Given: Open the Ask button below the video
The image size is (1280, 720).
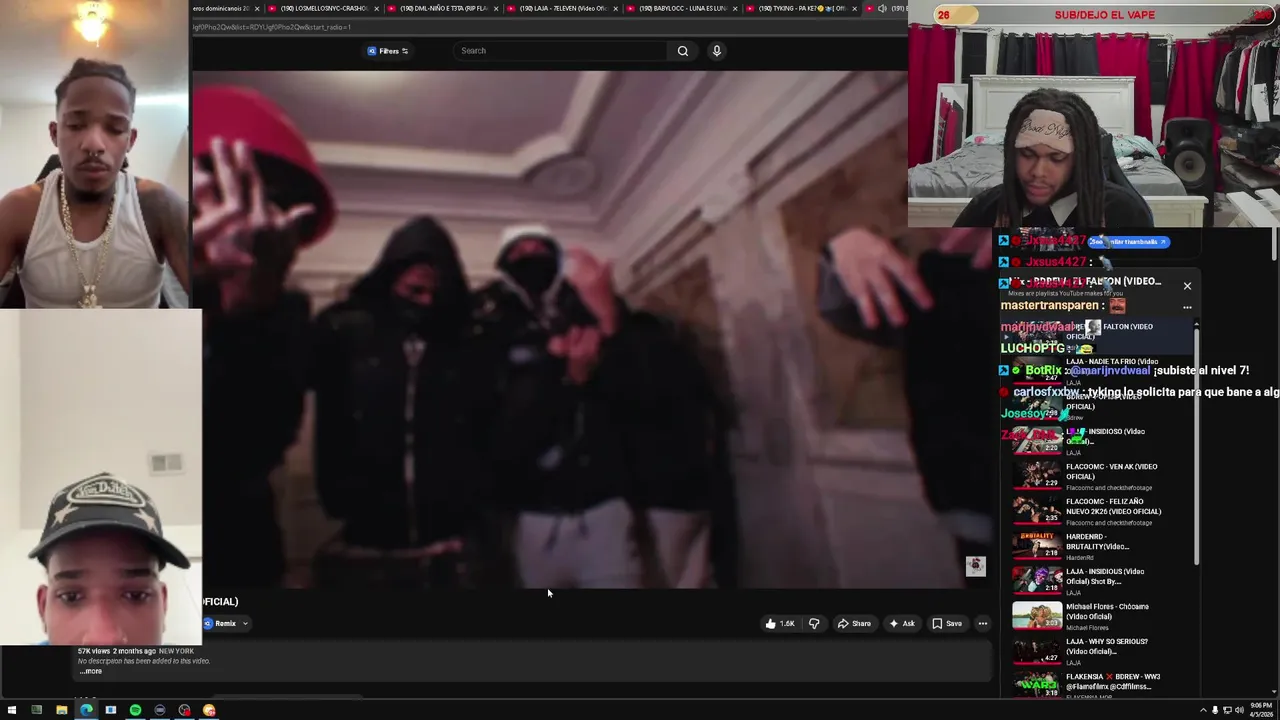Looking at the screenshot, I should pos(902,624).
